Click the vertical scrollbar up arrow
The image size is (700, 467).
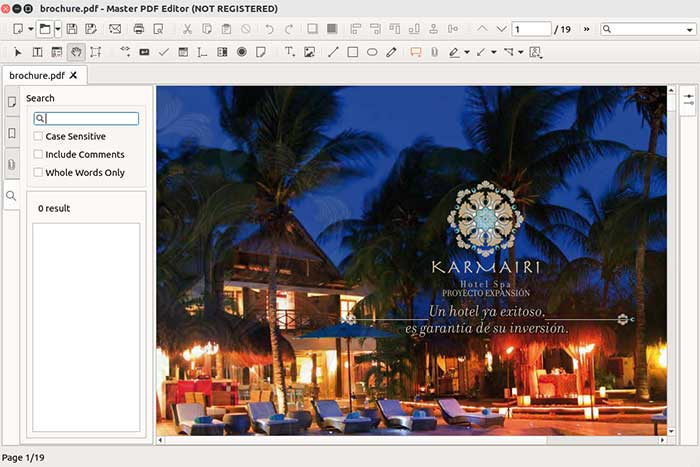pyautogui.click(x=671, y=90)
